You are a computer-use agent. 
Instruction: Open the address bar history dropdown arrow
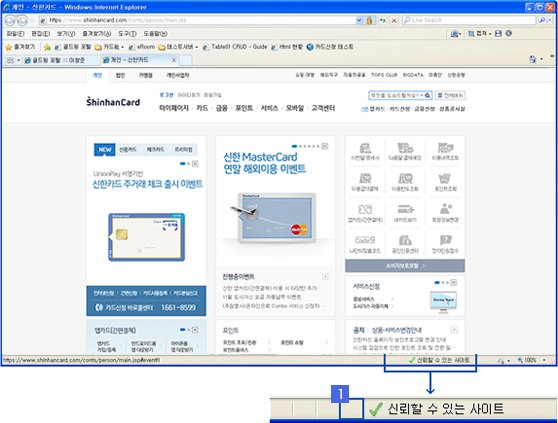(x=359, y=20)
